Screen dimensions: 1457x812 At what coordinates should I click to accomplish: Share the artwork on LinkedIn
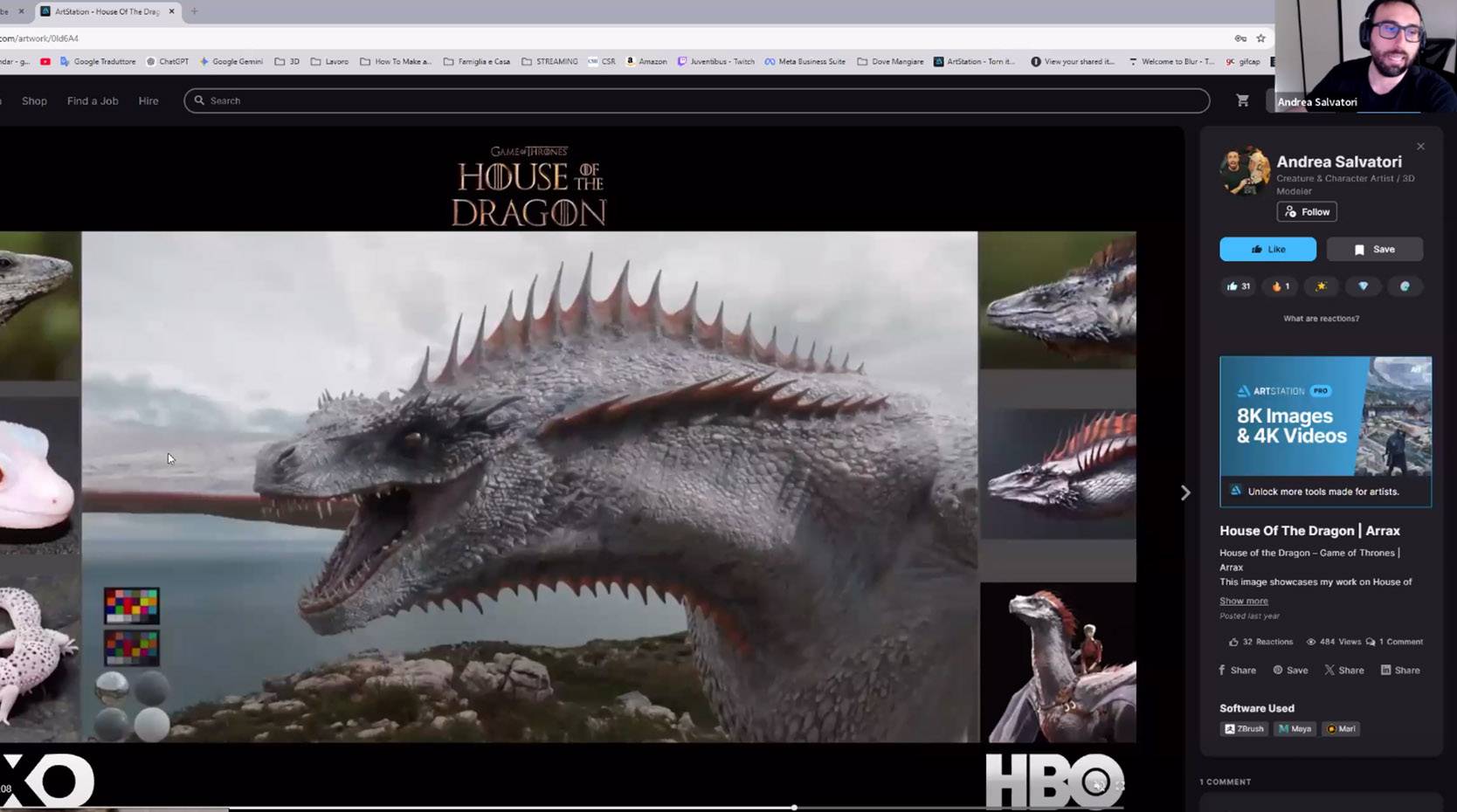(x=1399, y=671)
